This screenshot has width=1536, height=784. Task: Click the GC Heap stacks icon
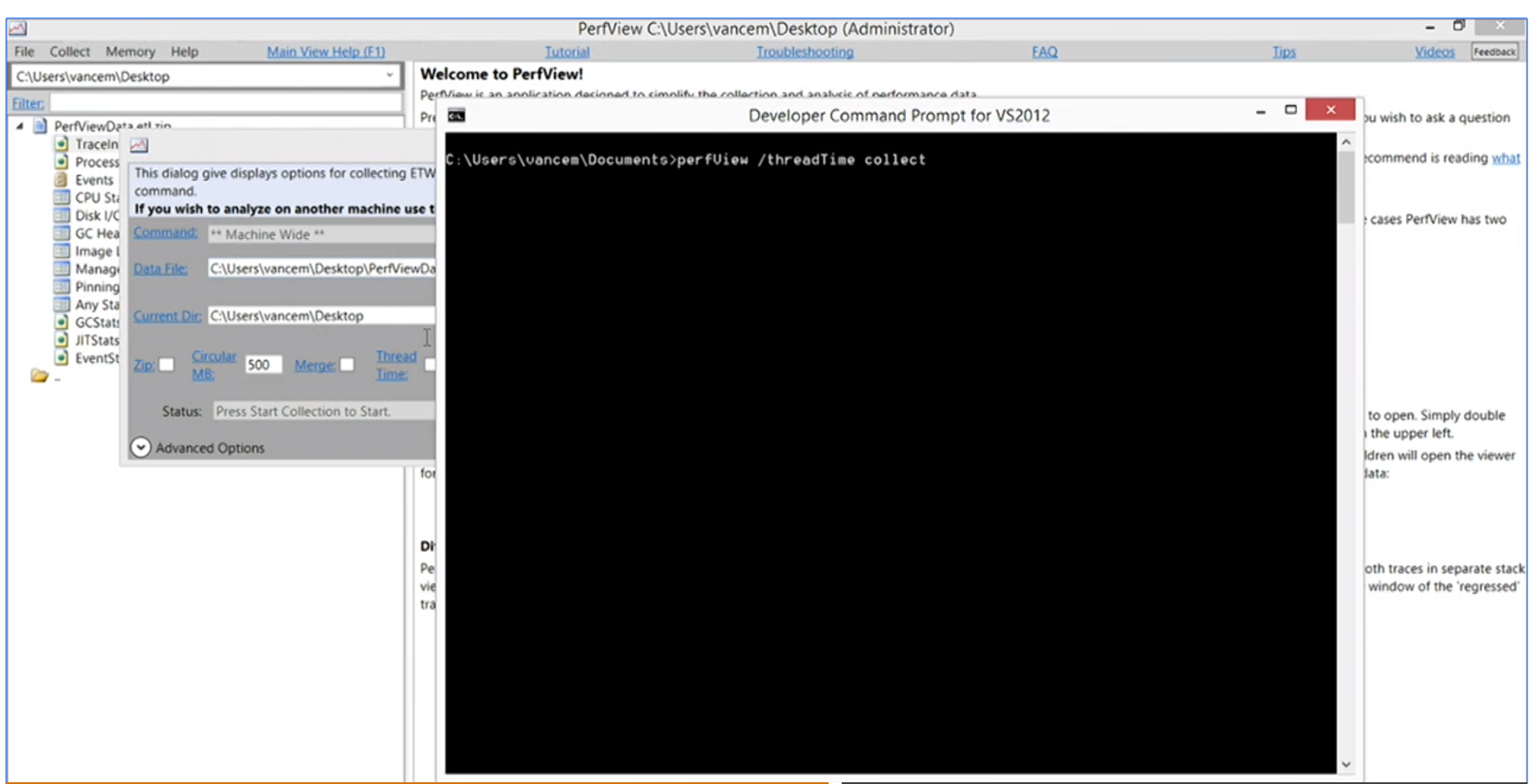click(x=62, y=233)
